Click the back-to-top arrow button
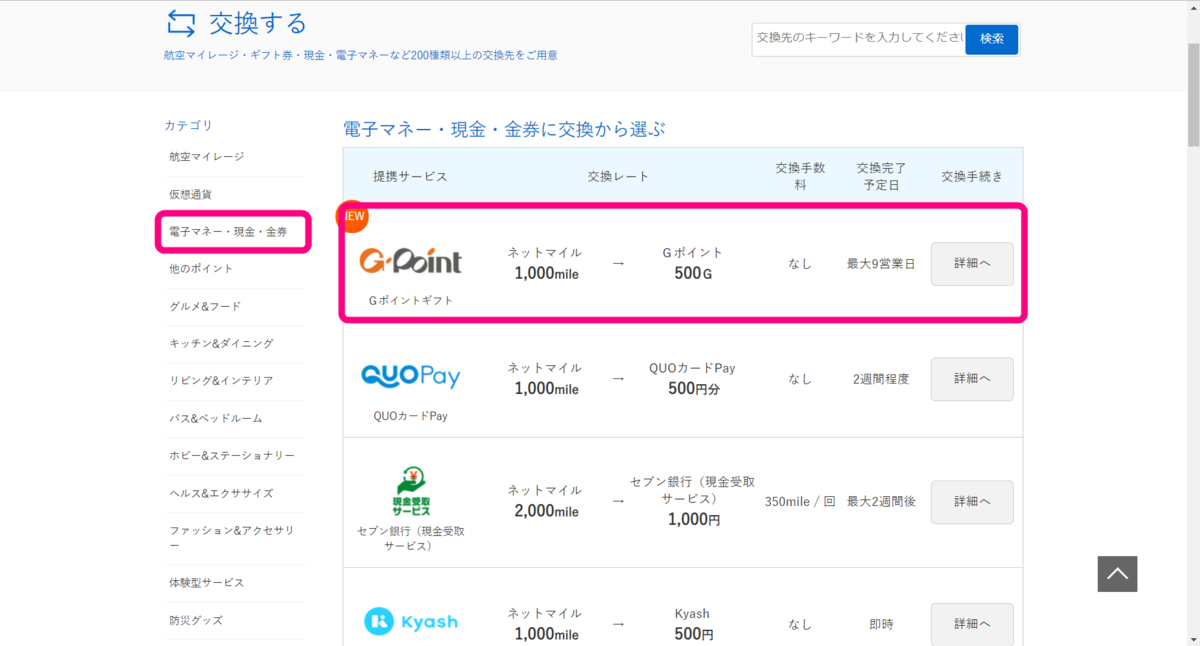 coord(1117,574)
